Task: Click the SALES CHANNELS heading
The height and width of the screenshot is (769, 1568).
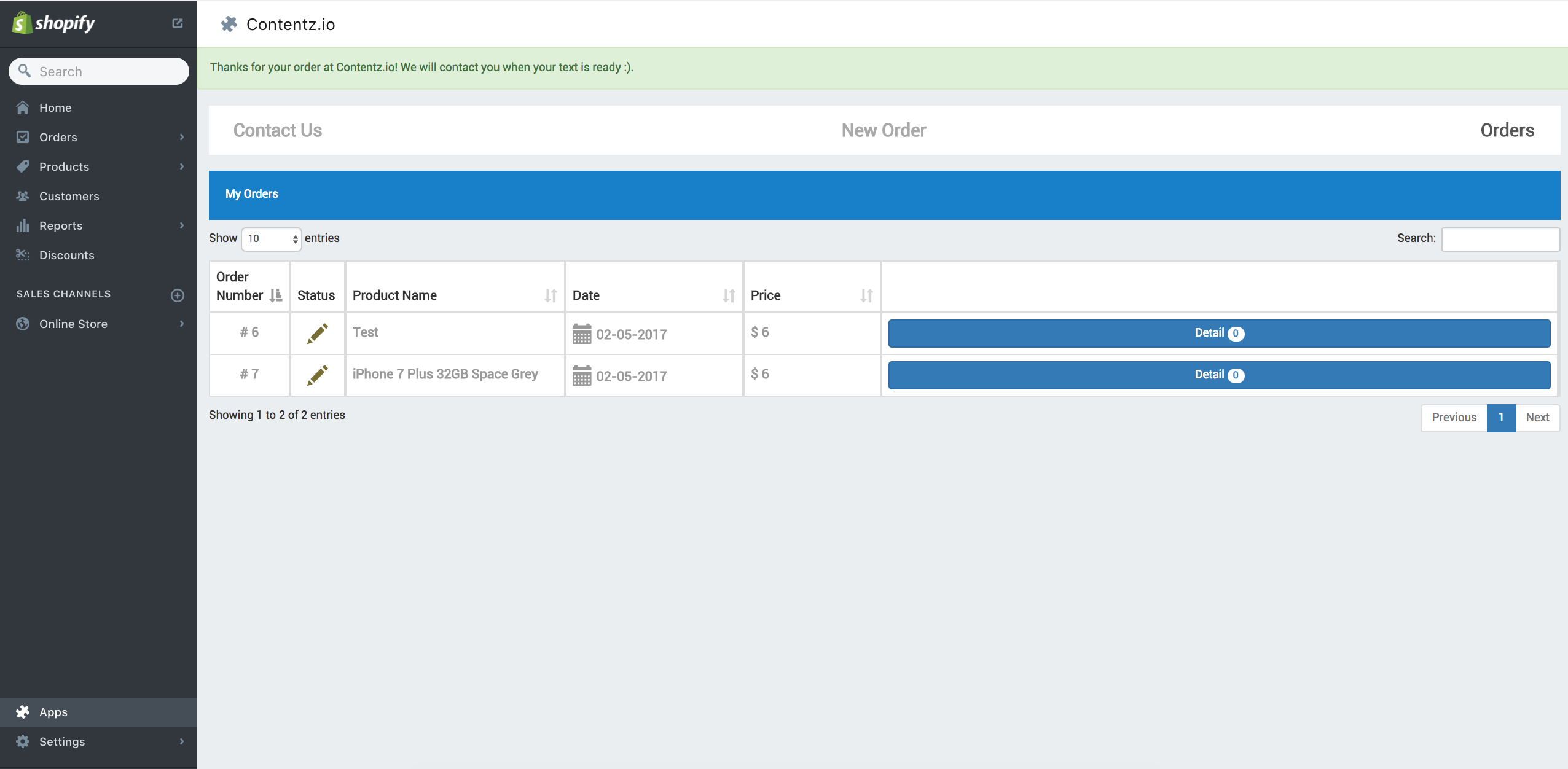Action: [64, 294]
